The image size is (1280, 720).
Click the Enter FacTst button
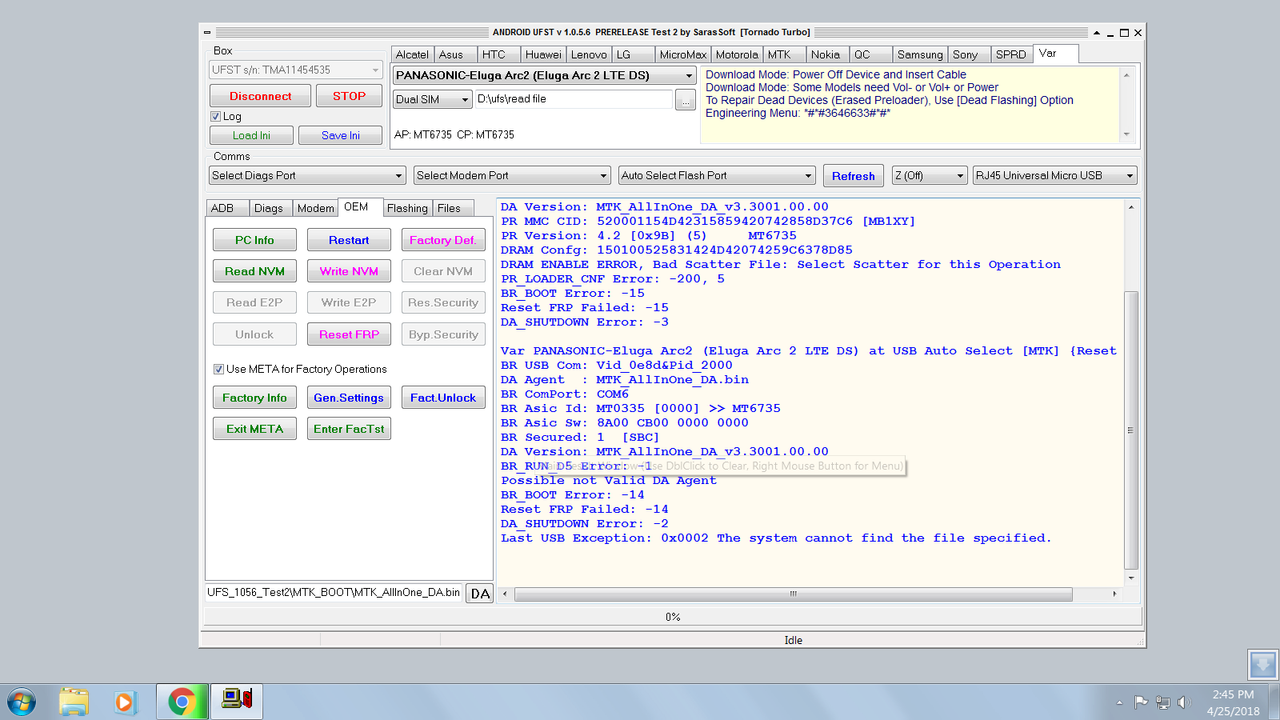(x=349, y=429)
